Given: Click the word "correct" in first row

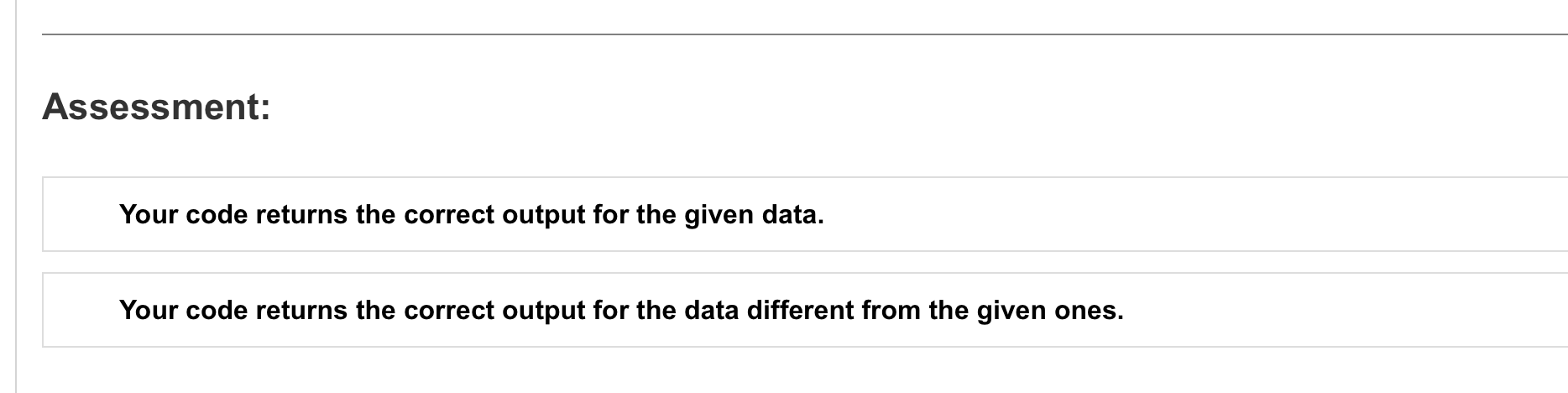Looking at the screenshot, I should click(449, 216).
